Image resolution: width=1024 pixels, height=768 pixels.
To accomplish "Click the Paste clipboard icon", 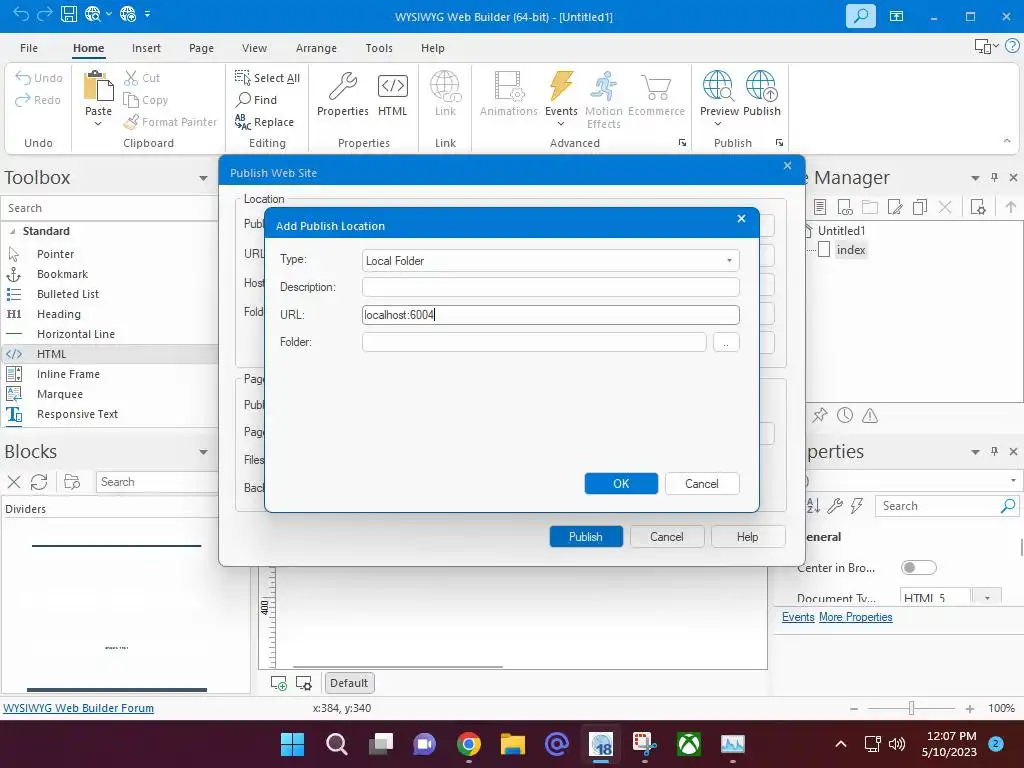I will (x=98, y=86).
